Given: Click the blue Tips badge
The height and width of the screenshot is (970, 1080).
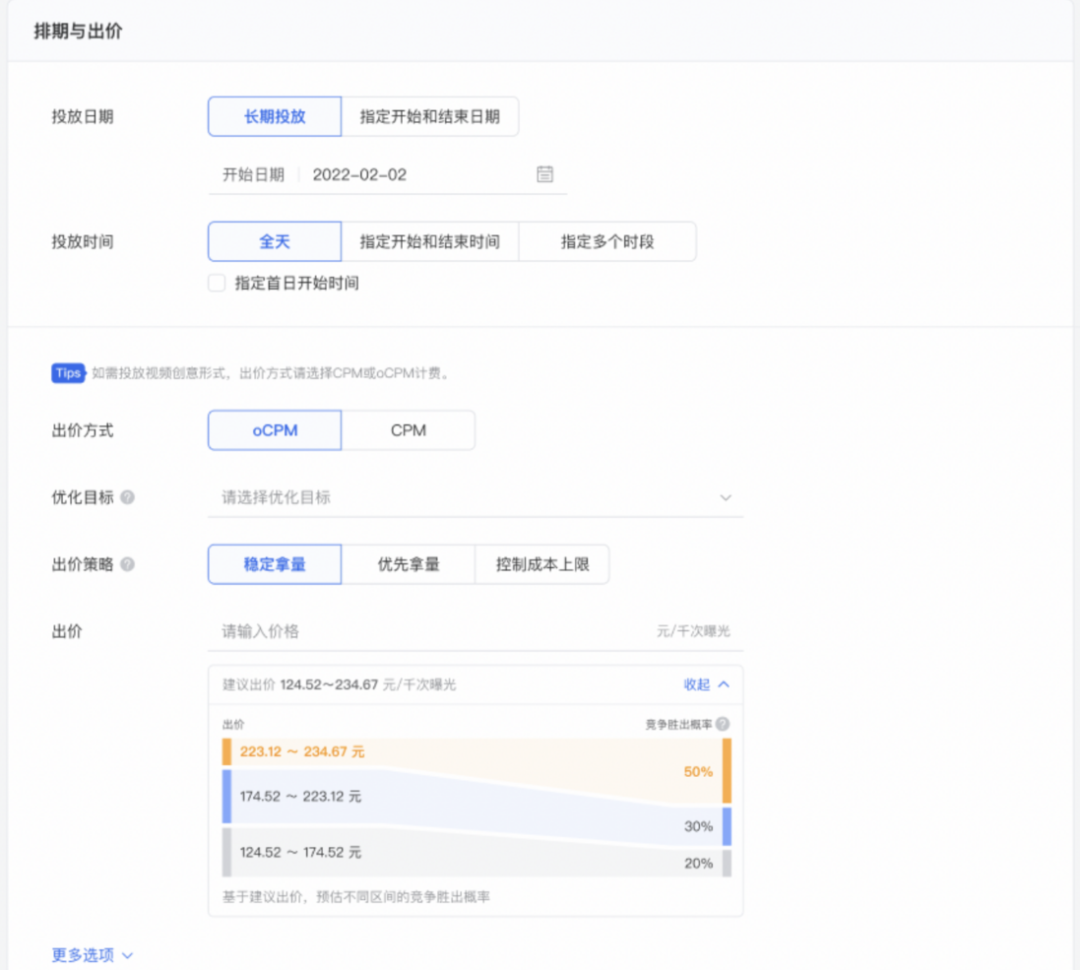Looking at the screenshot, I should pos(68,374).
